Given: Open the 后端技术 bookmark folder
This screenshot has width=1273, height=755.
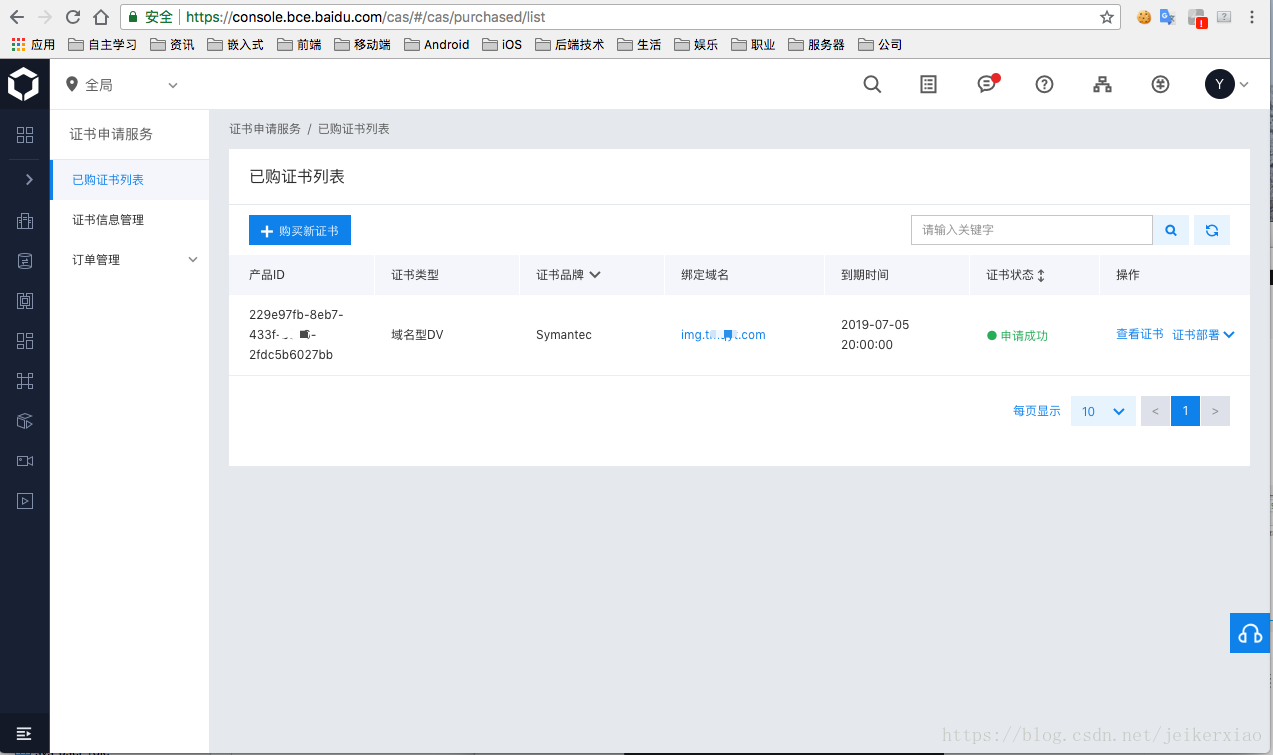Looking at the screenshot, I should pos(570,45).
